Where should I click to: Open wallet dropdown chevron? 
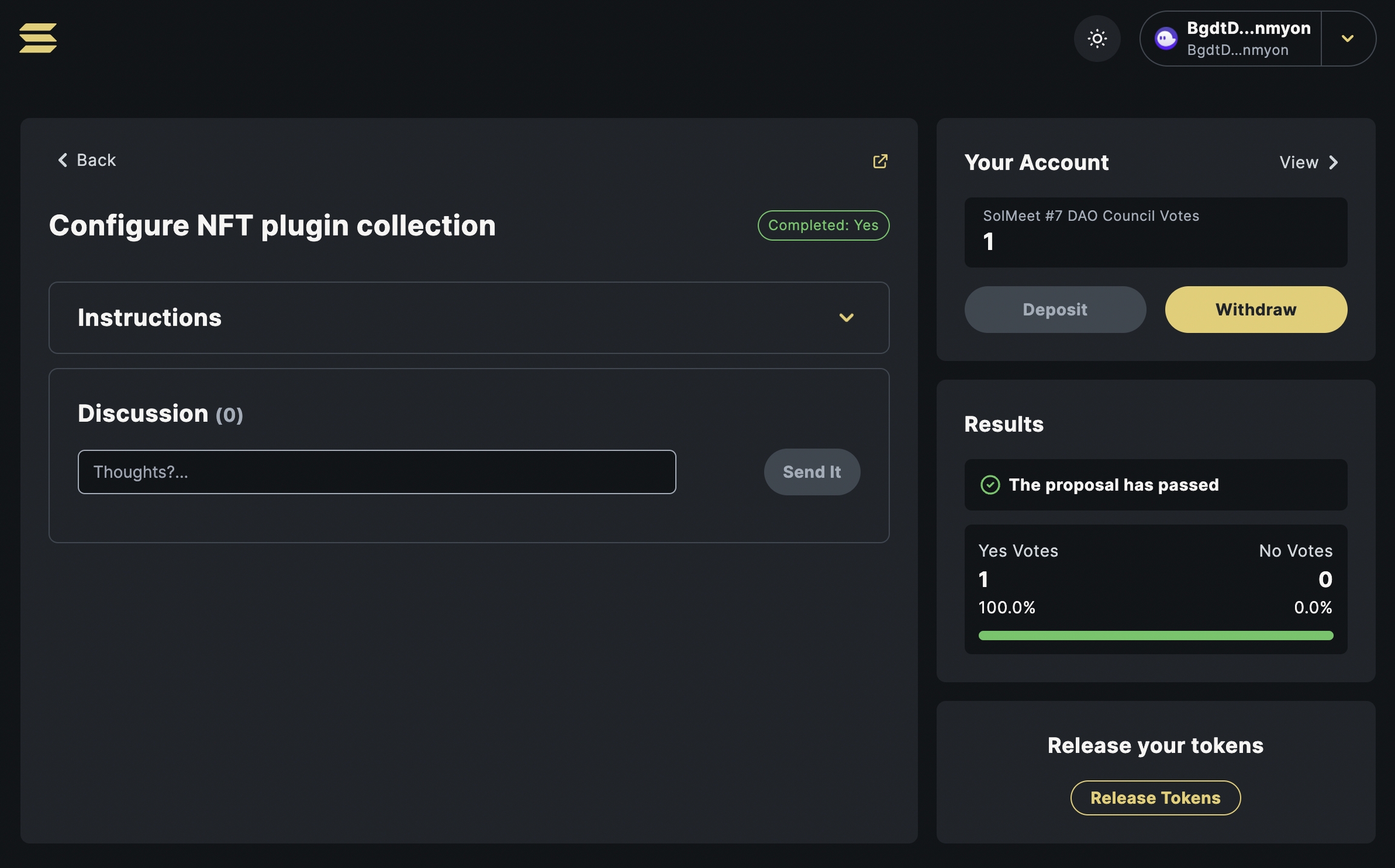(x=1347, y=39)
